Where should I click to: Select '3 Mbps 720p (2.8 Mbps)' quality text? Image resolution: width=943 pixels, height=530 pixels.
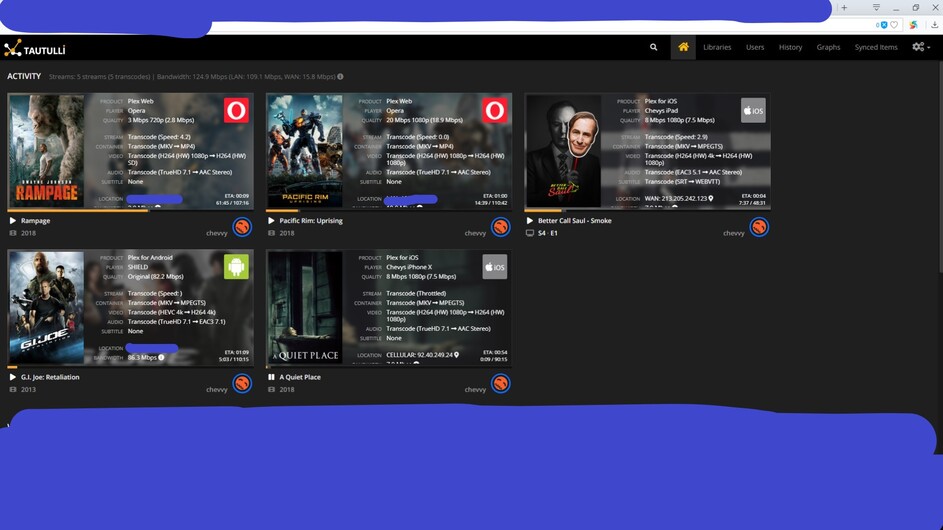click(161, 120)
